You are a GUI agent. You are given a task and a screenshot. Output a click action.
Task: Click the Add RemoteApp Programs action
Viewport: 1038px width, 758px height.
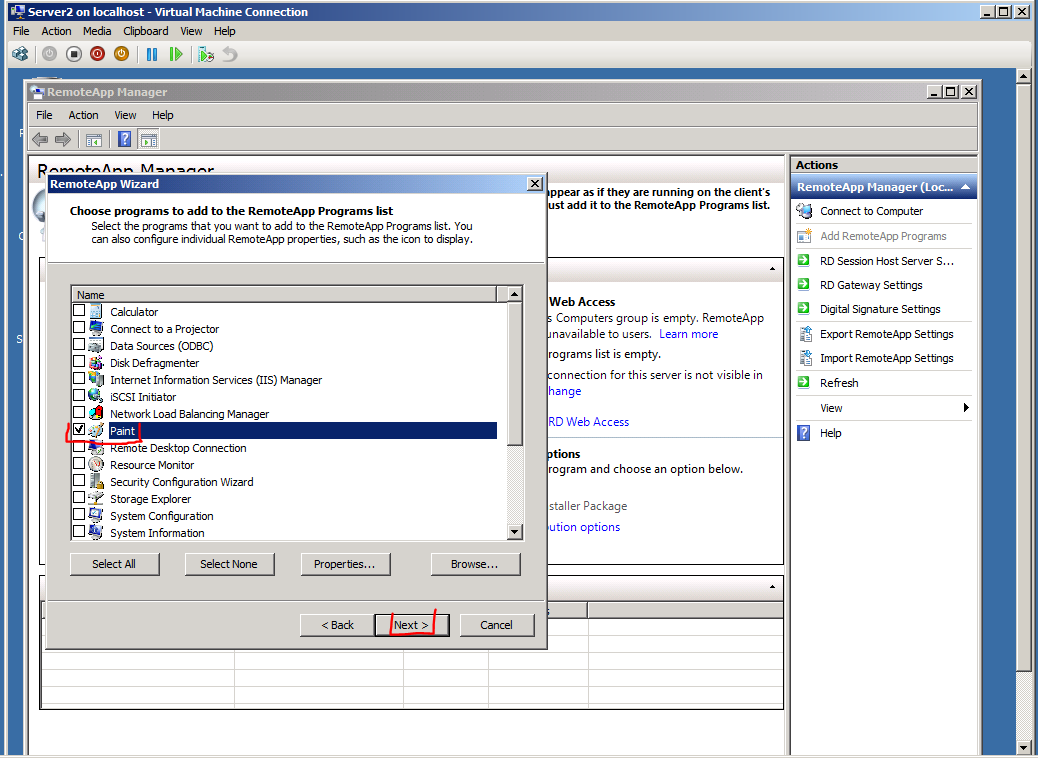(883, 236)
